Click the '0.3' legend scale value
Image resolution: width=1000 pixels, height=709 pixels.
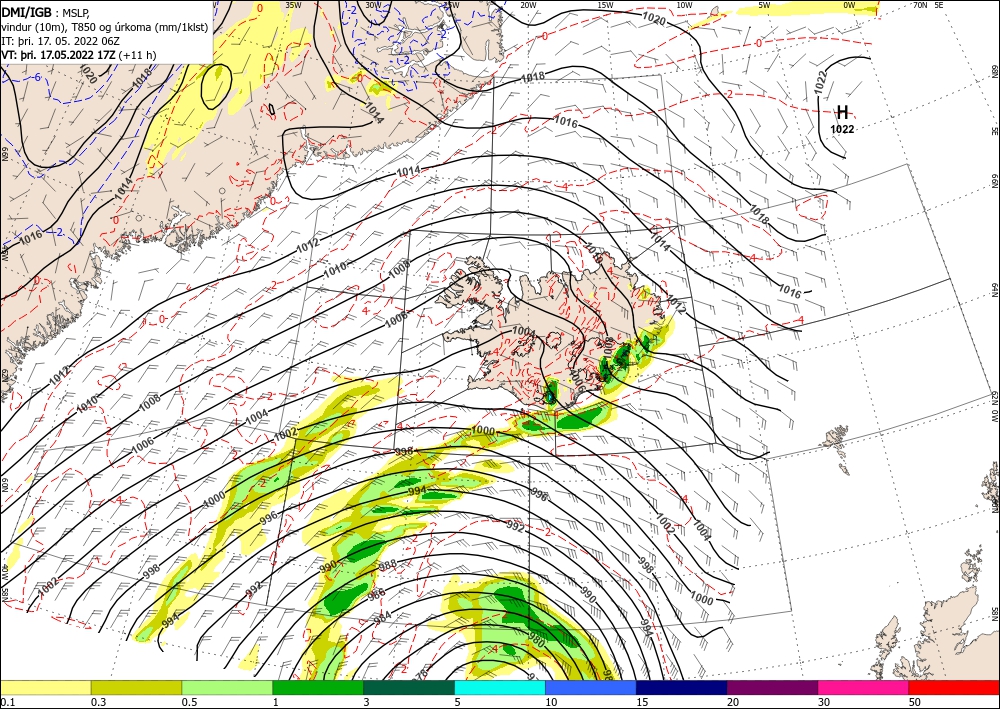click(x=98, y=701)
